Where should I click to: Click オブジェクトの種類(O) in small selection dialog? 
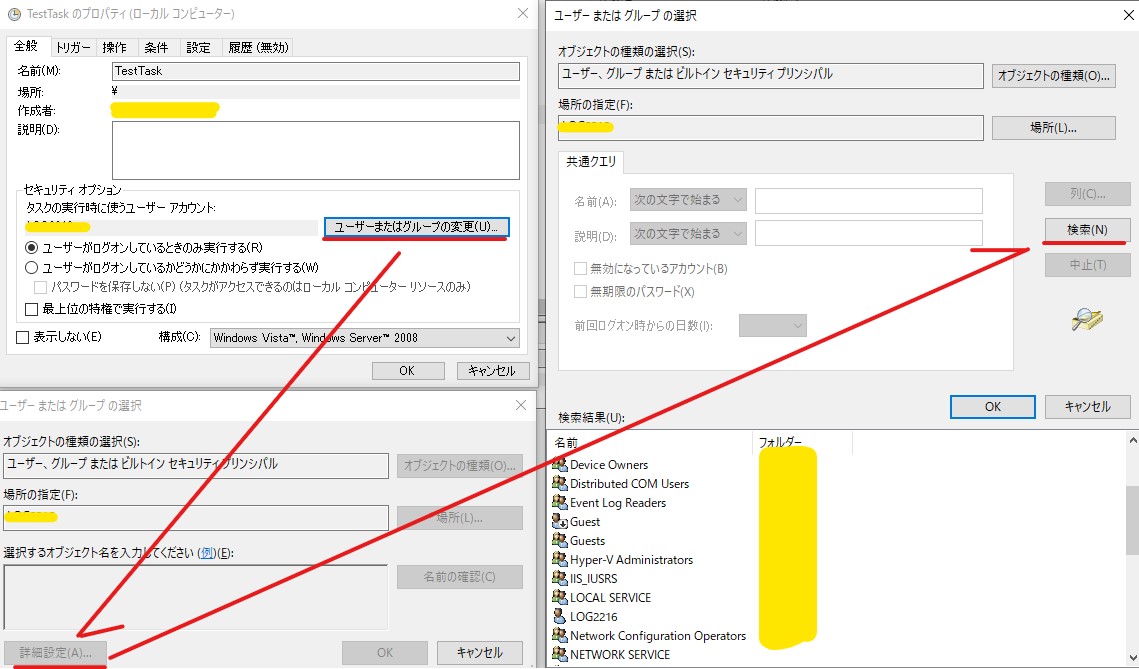tap(460, 466)
